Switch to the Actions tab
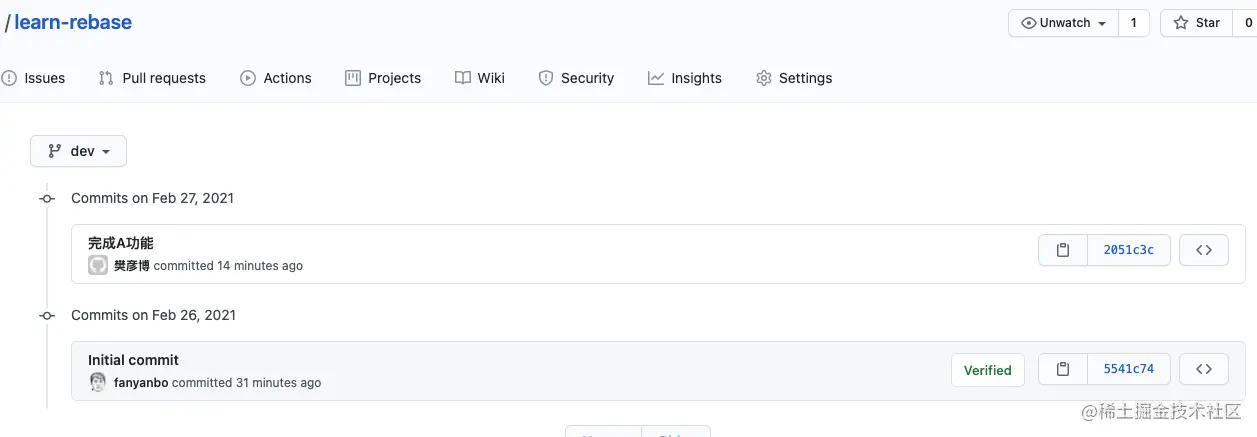Screen dimensions: 1257x437 [x=276, y=78]
